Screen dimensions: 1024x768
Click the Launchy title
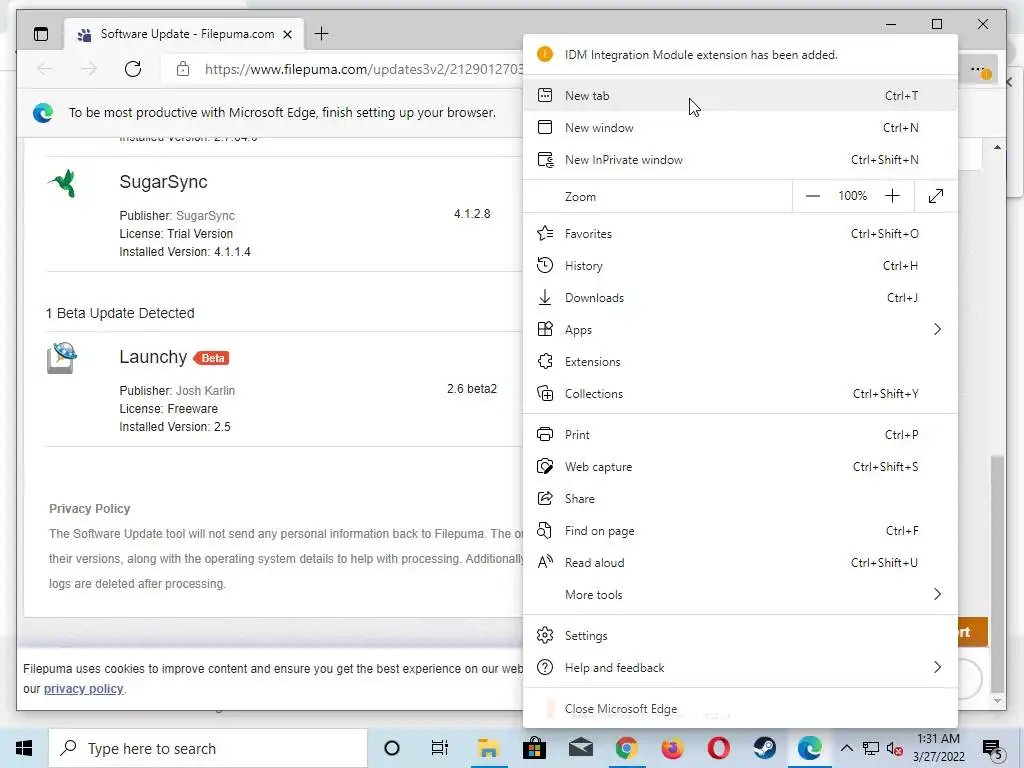click(153, 357)
